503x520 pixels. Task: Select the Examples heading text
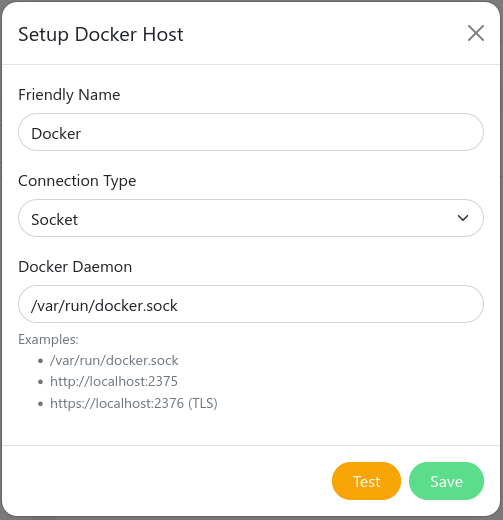point(48,339)
